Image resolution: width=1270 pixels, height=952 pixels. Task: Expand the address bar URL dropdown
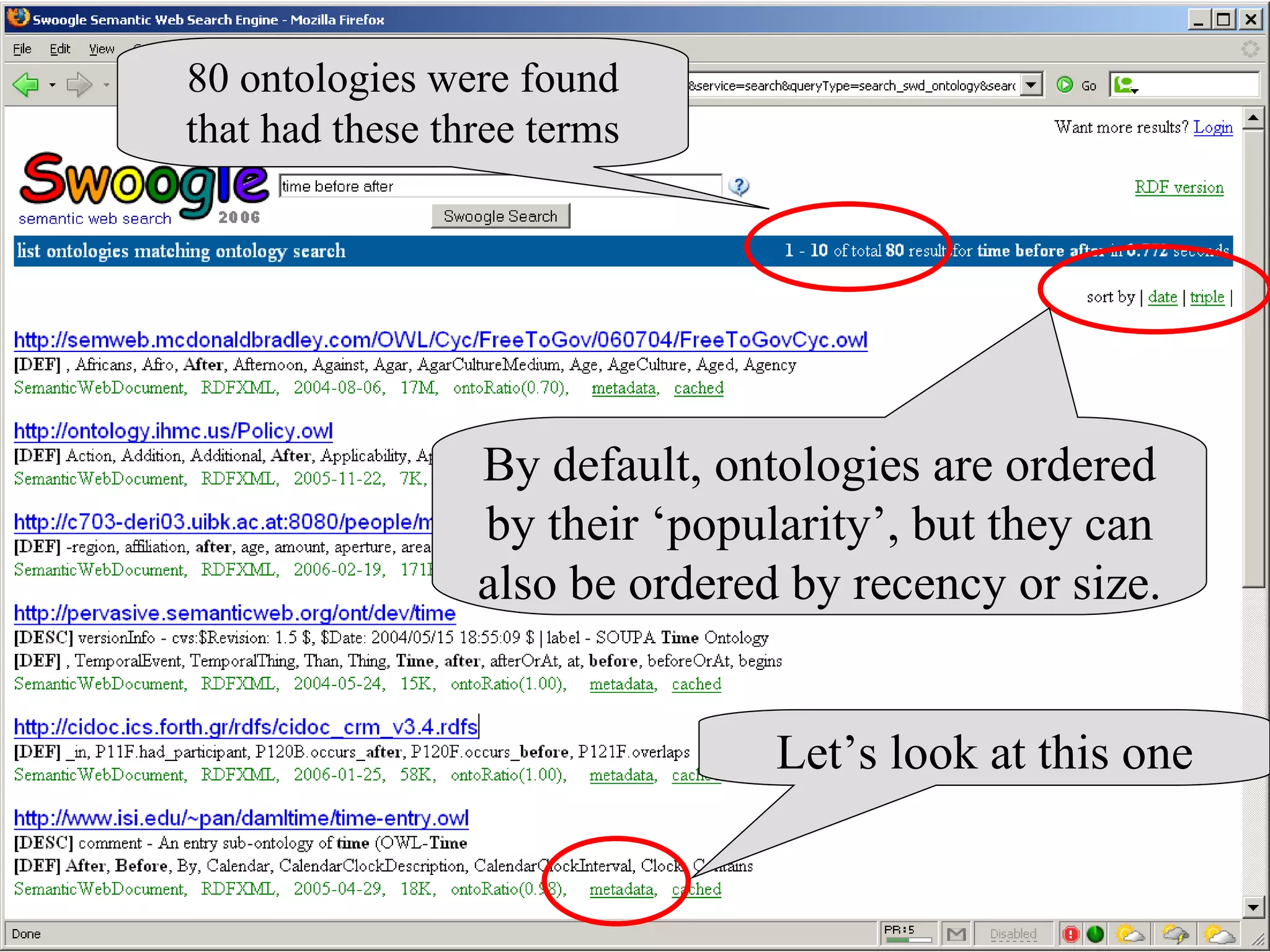coord(1031,85)
